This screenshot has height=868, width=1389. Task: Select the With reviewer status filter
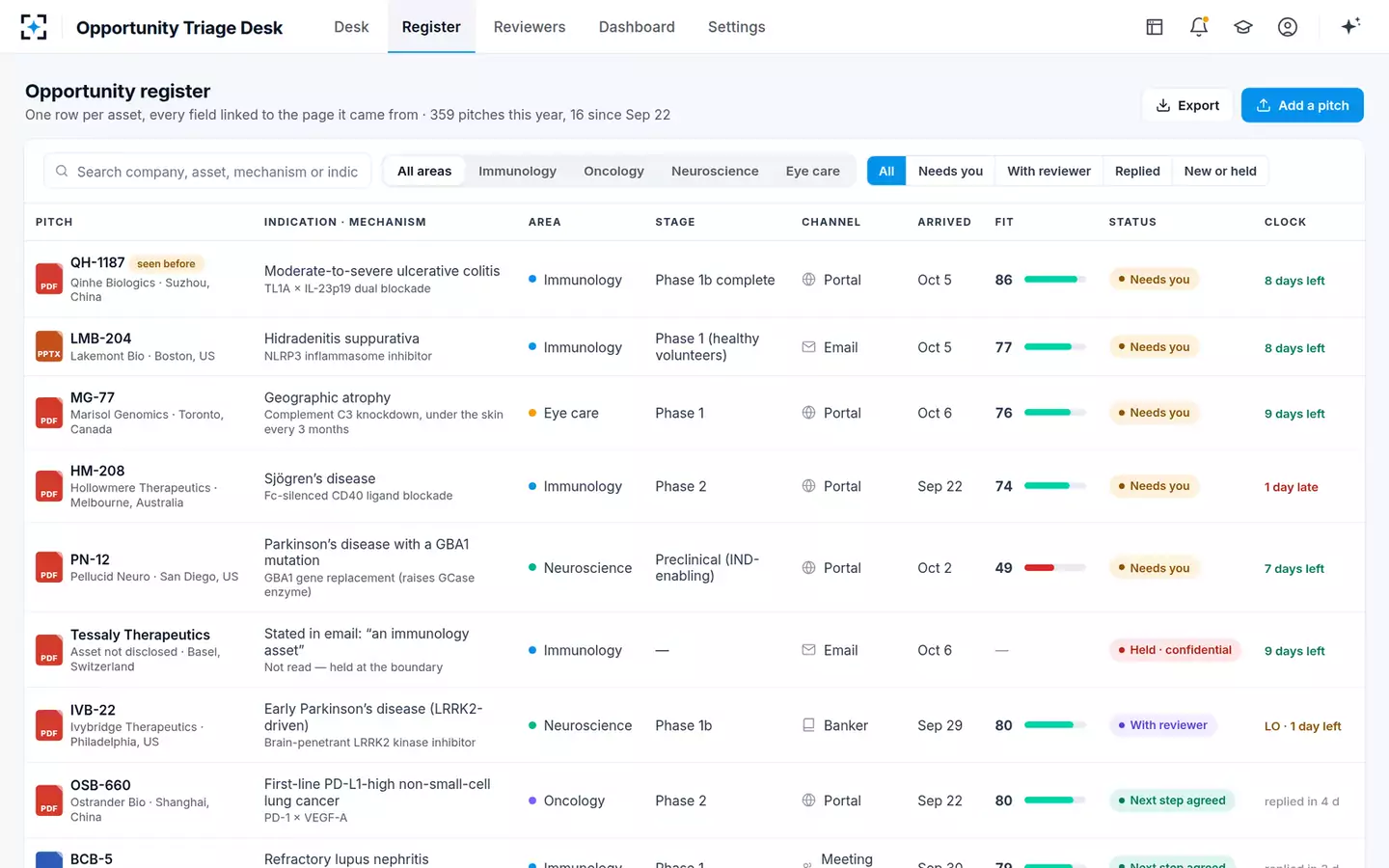tap(1049, 171)
